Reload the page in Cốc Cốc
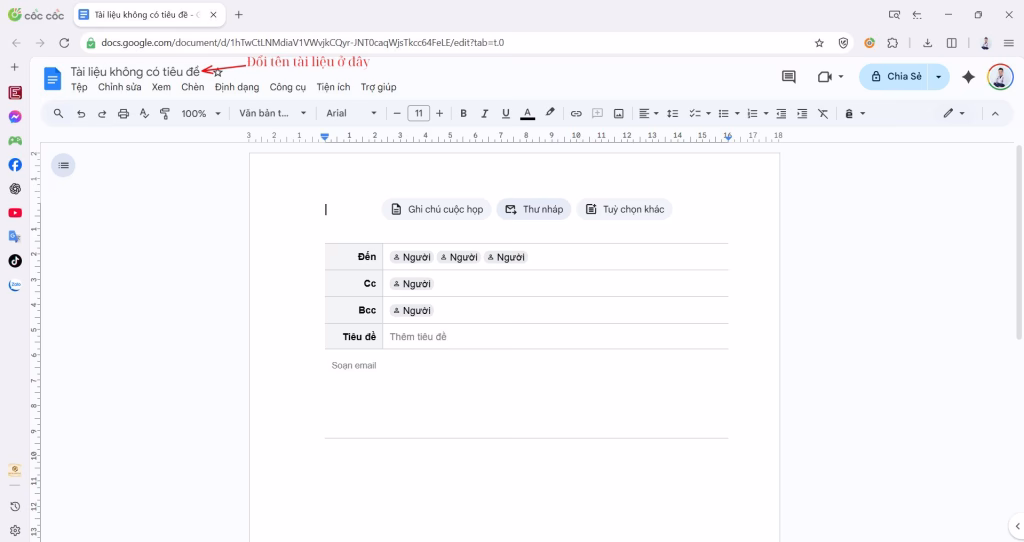Screen dimensions: 1024x542 64,43
